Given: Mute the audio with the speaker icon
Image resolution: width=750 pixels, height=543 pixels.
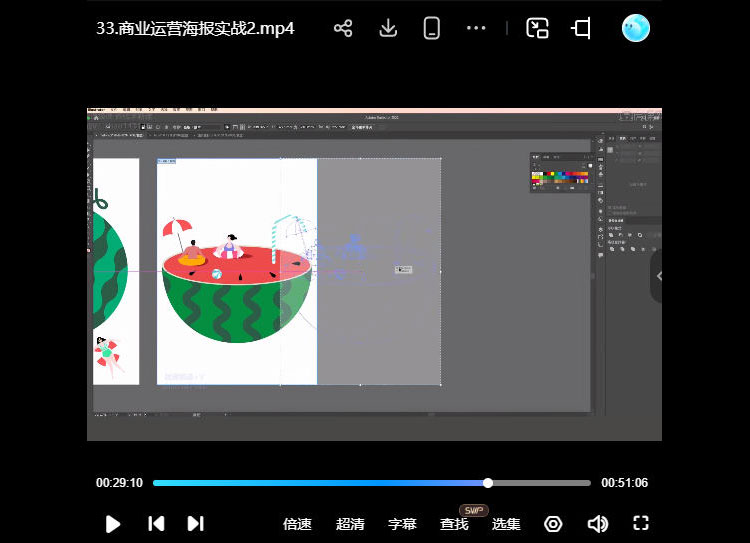Looking at the screenshot, I should [x=598, y=523].
